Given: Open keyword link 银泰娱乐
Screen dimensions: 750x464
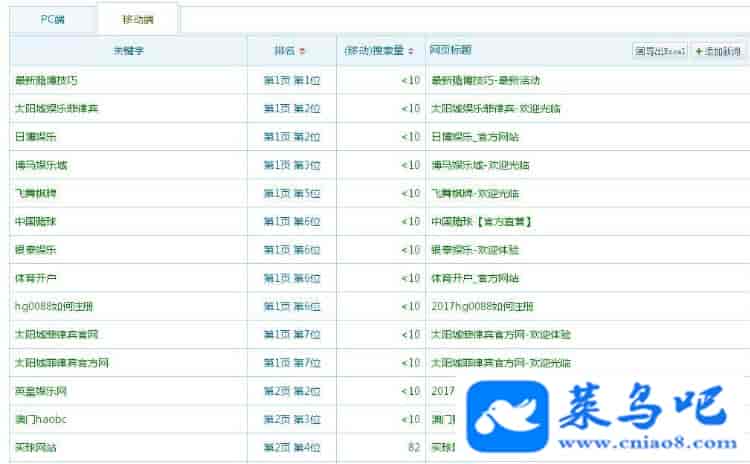Looking at the screenshot, I should (35, 249).
